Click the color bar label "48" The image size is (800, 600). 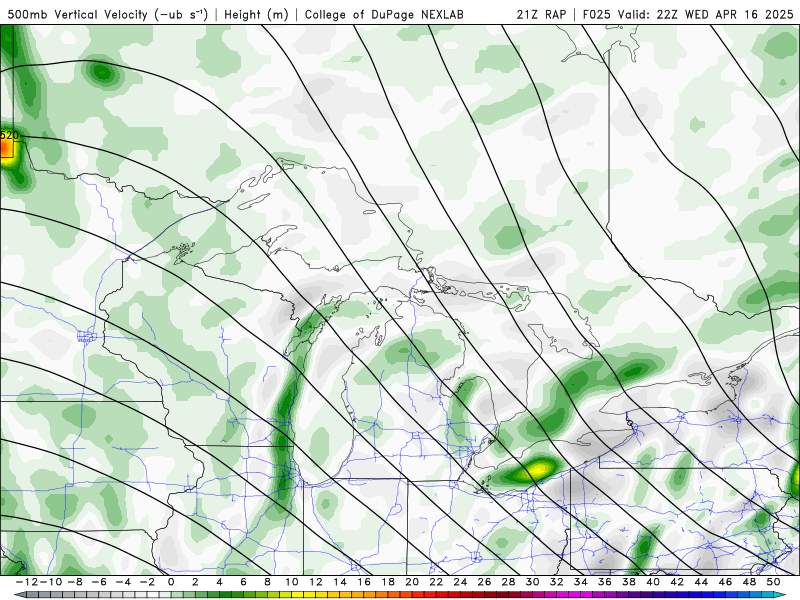pyautogui.click(x=749, y=582)
